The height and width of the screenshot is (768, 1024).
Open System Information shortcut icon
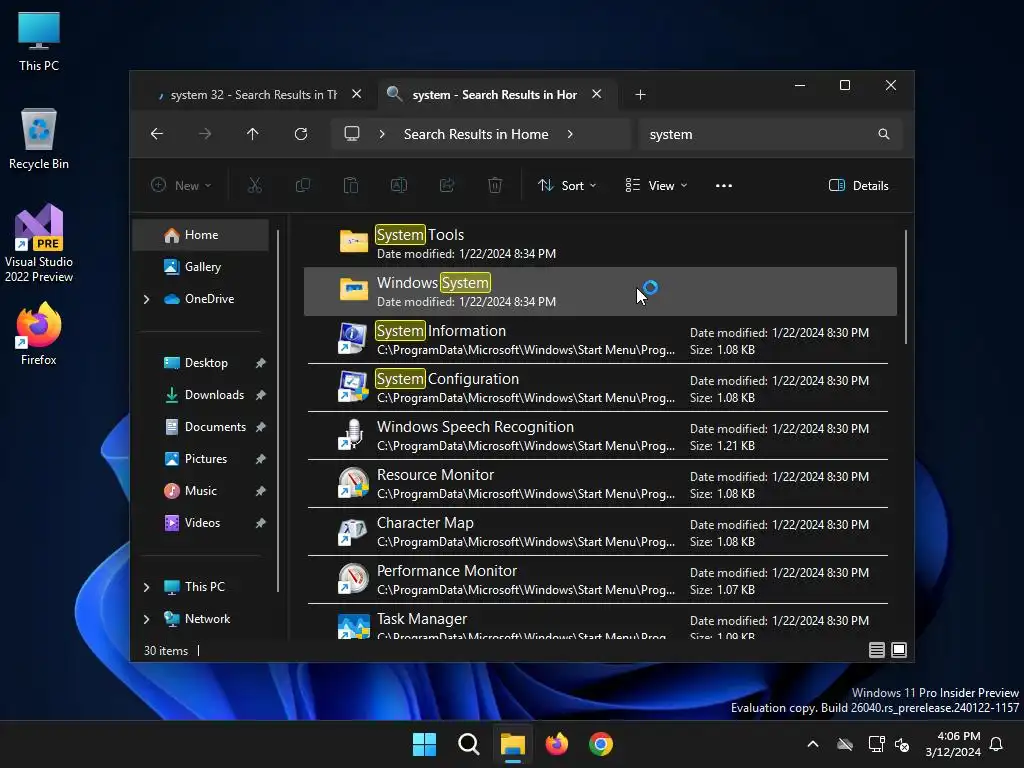(353, 338)
